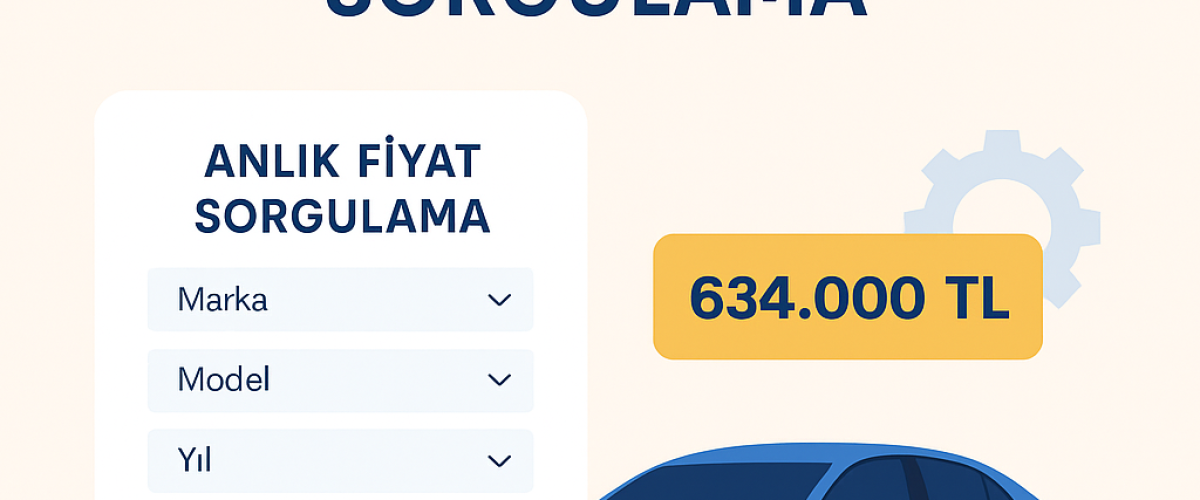Click the Model dropdown chevron arrow

coord(498,380)
